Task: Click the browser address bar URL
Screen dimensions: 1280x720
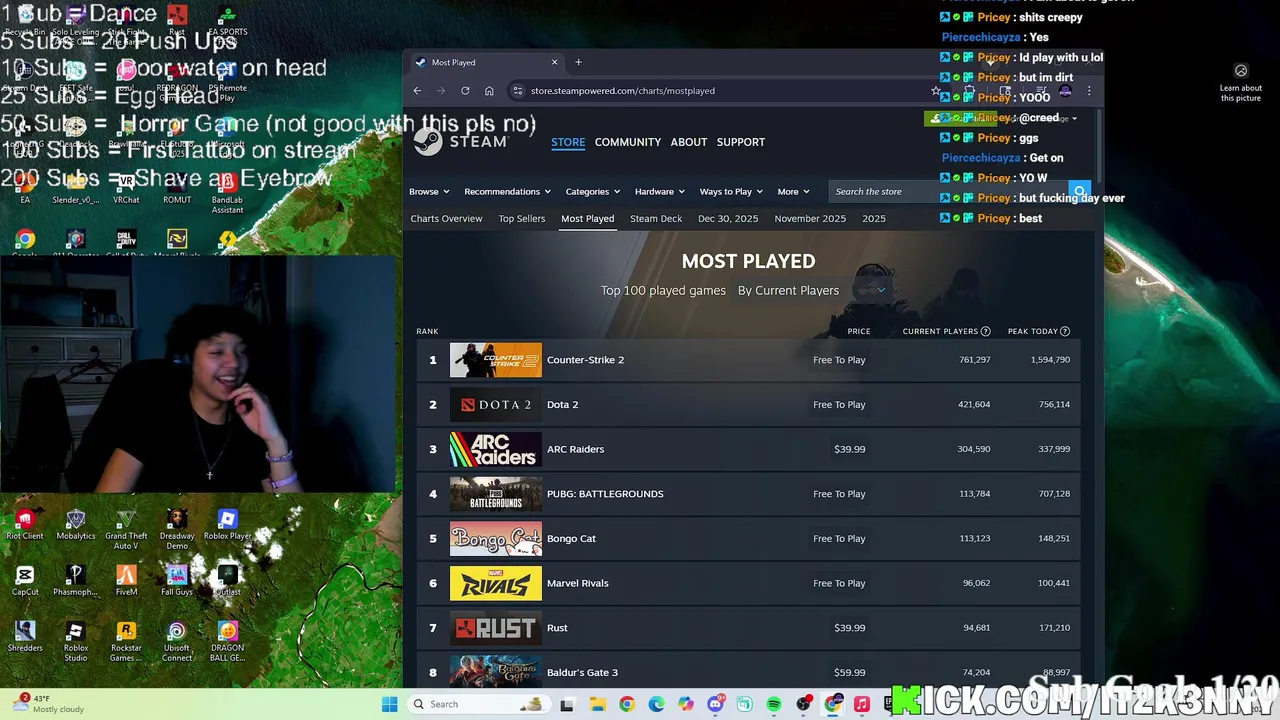Action: [x=623, y=90]
